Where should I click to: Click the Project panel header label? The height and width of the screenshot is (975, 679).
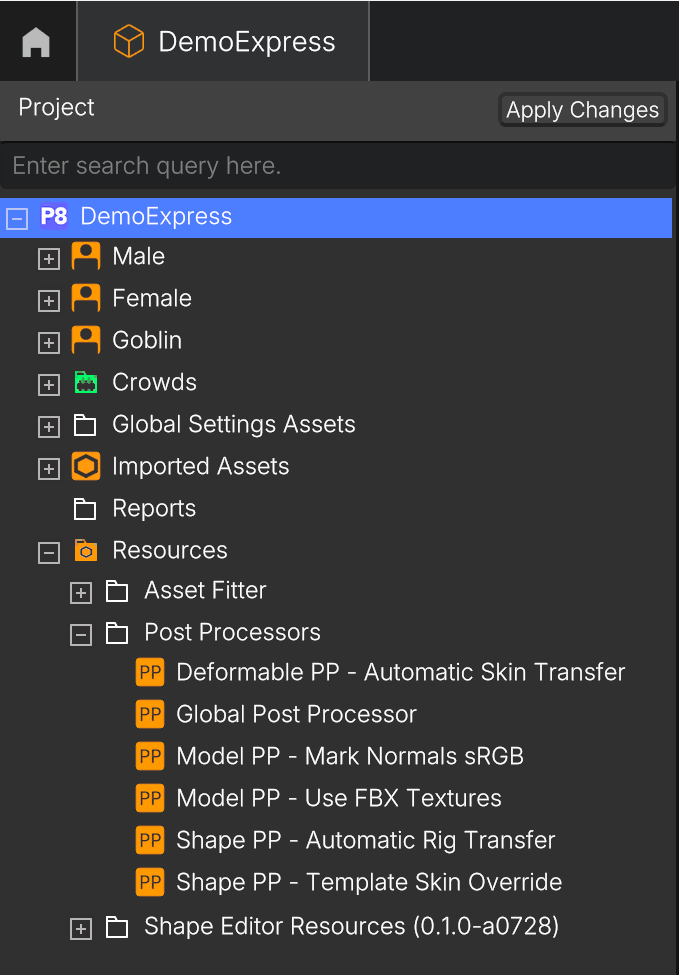[x=56, y=108]
